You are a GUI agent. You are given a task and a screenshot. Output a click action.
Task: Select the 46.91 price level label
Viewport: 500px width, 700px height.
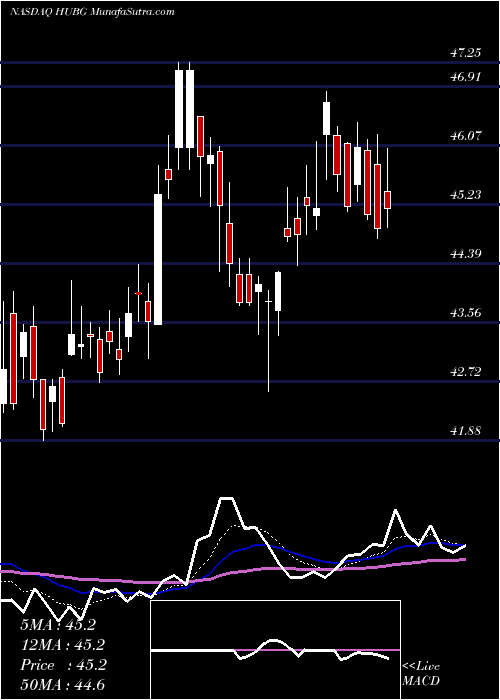pyautogui.click(x=466, y=77)
